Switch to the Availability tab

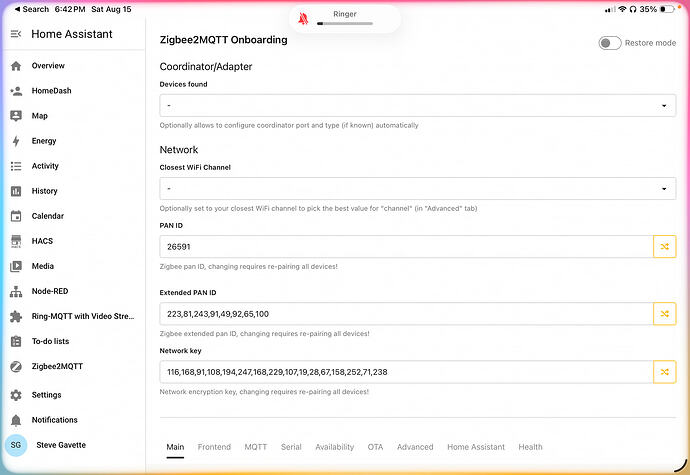click(334, 447)
